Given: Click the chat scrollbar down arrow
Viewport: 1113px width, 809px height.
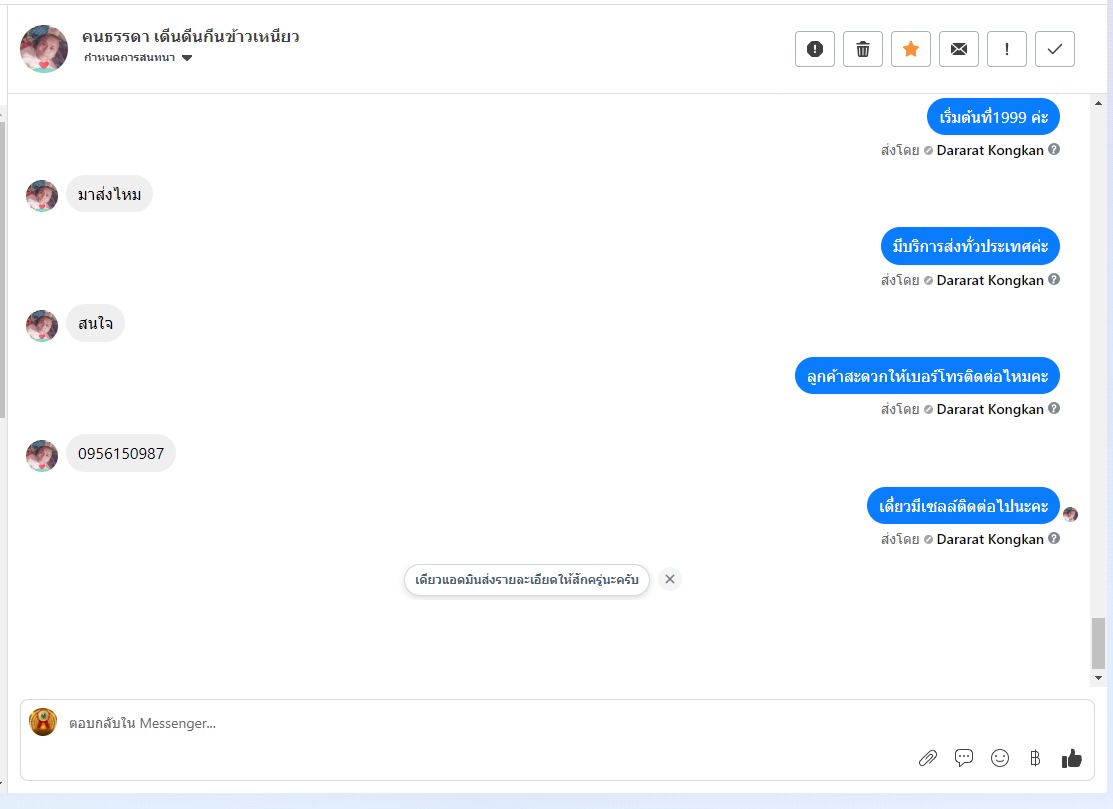Looking at the screenshot, I should tap(1098, 678).
